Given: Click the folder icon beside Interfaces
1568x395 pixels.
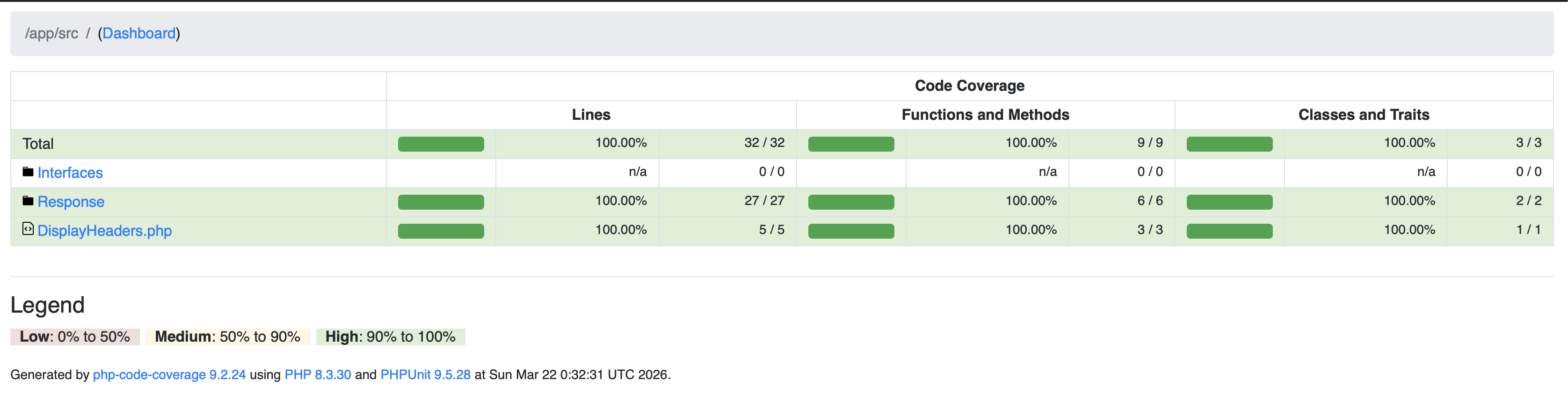Looking at the screenshot, I should pos(28,172).
